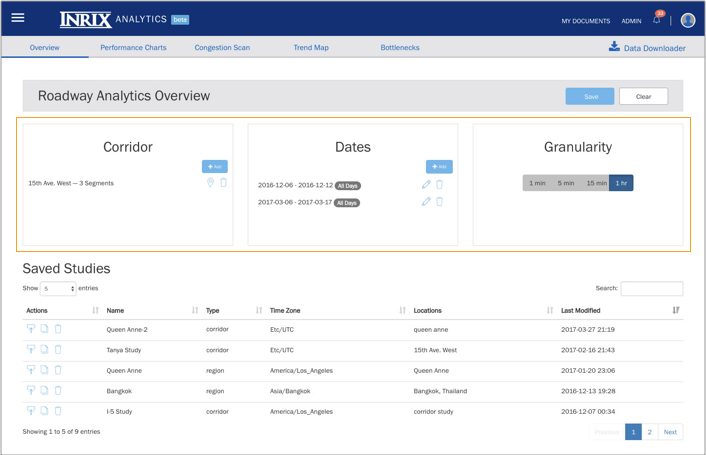Click the '15th Ave. West — 3 Segments' entry
Screen dimensions: 706x455
click(71, 183)
